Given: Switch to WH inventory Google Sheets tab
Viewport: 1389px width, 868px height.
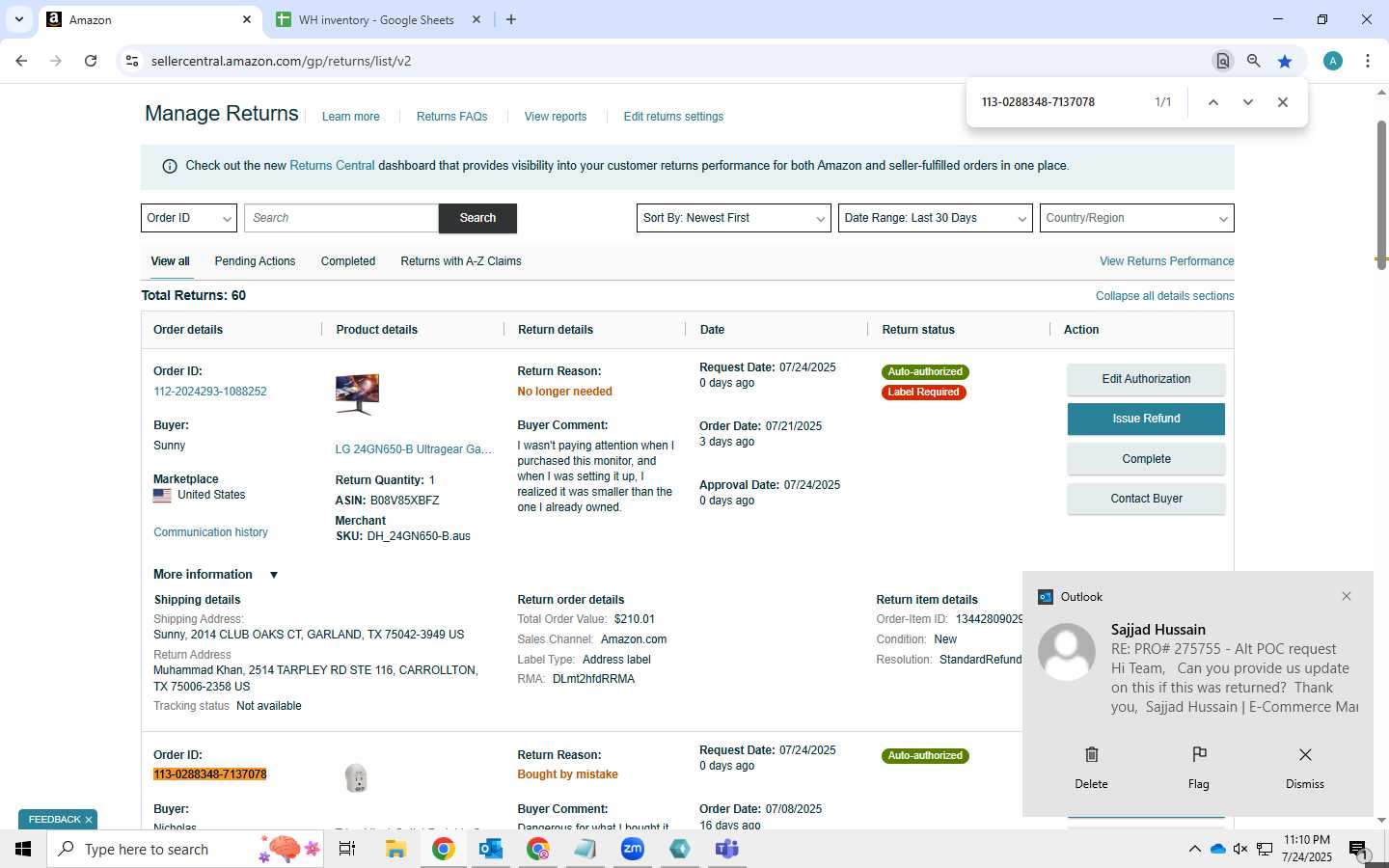Looking at the screenshot, I should [x=376, y=19].
